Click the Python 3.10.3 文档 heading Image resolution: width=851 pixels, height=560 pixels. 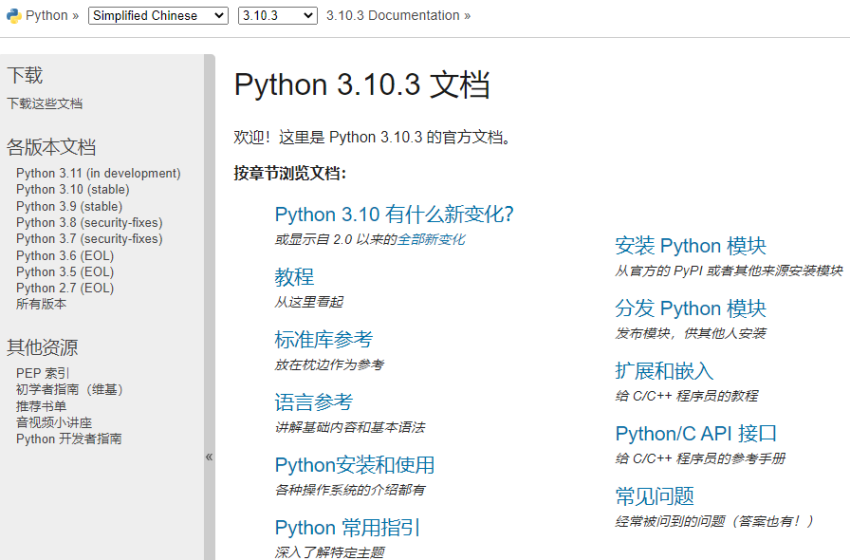(x=362, y=85)
